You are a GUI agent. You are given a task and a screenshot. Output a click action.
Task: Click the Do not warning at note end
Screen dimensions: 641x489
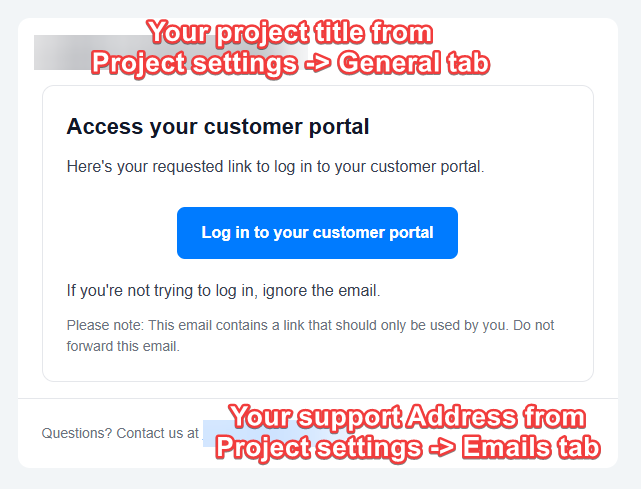pos(533,325)
